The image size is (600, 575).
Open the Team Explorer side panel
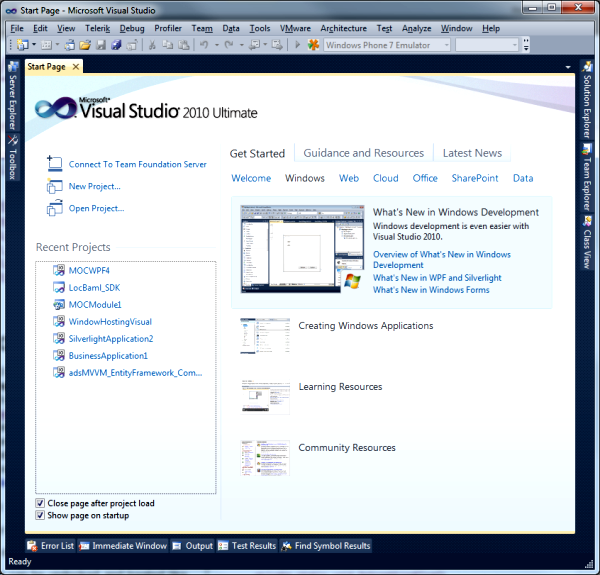coord(587,177)
